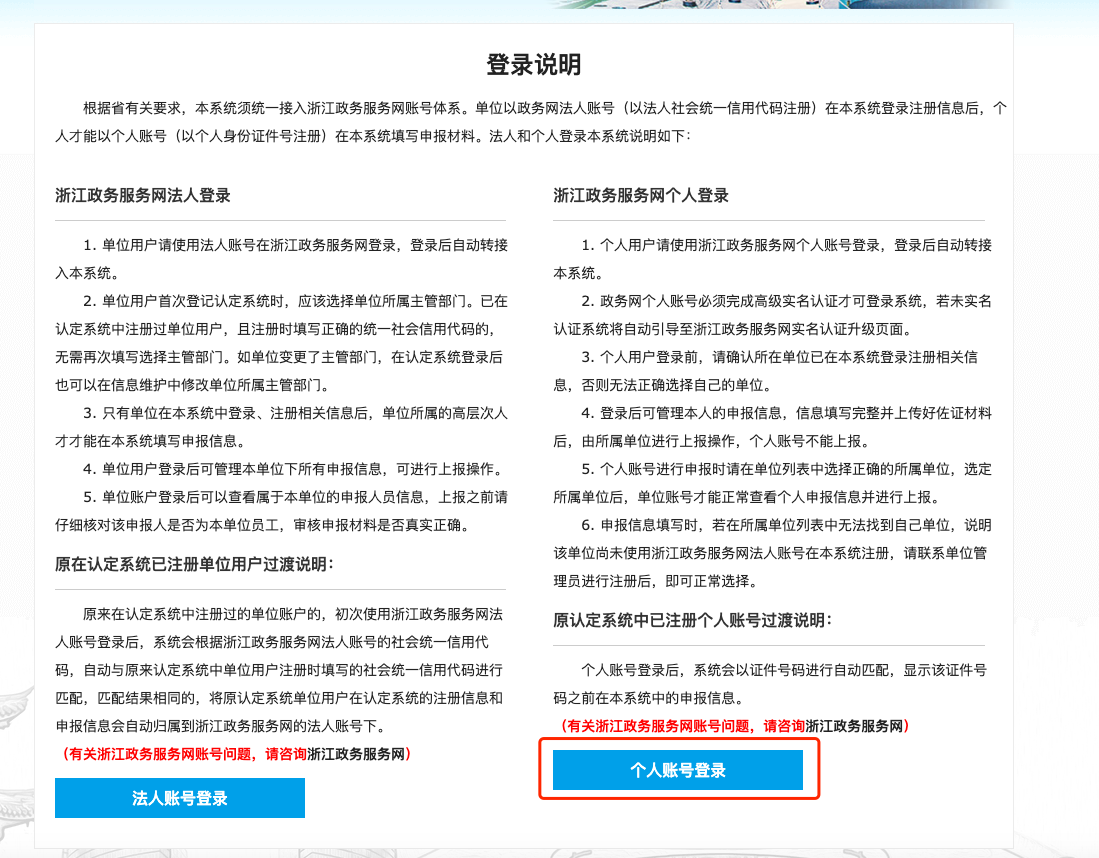This screenshot has width=1099, height=858.
Task: Open 浙江政务服务网 link above 个人账号登录 button
Action: 854,726
